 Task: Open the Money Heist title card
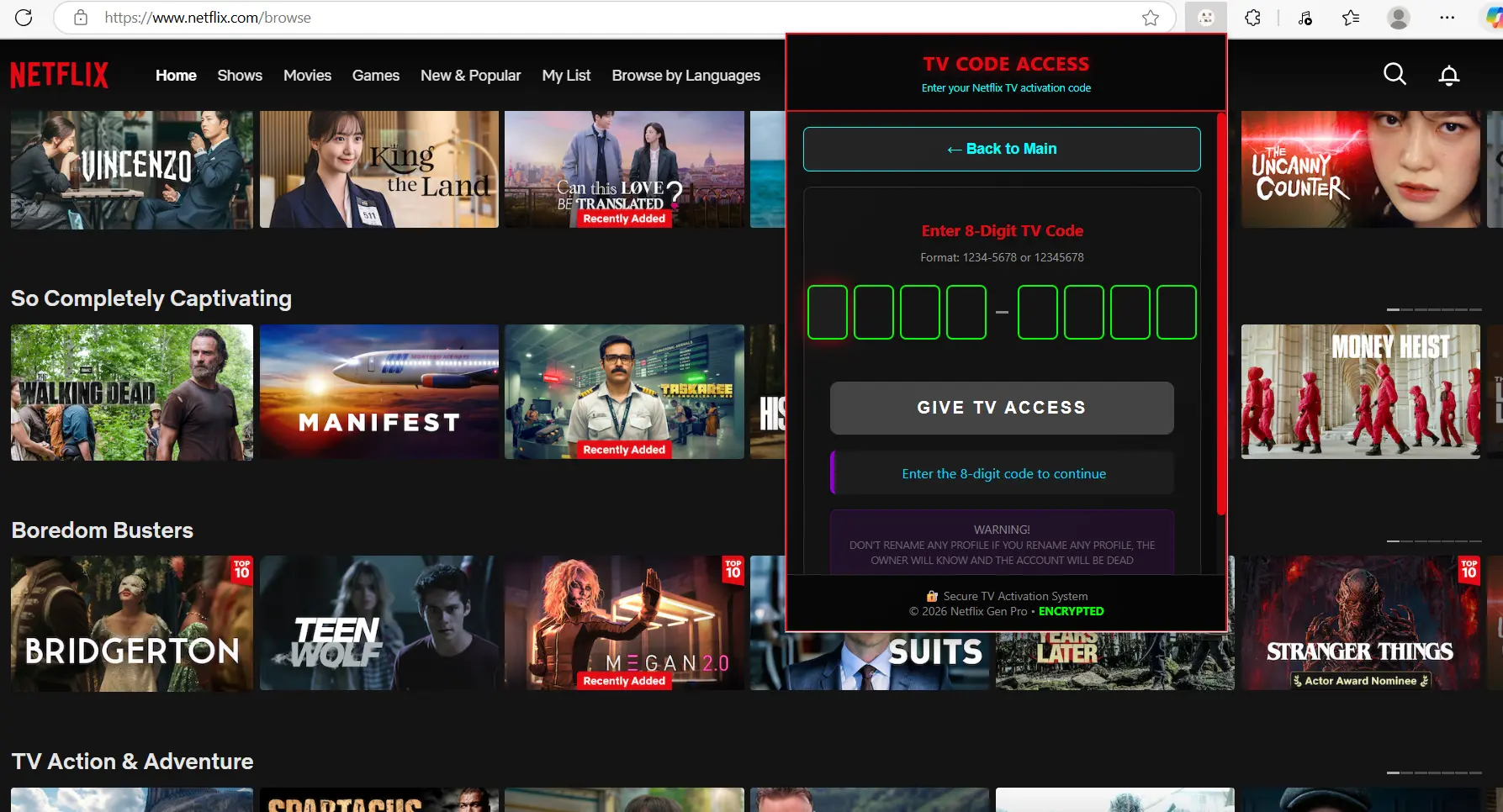point(1361,393)
